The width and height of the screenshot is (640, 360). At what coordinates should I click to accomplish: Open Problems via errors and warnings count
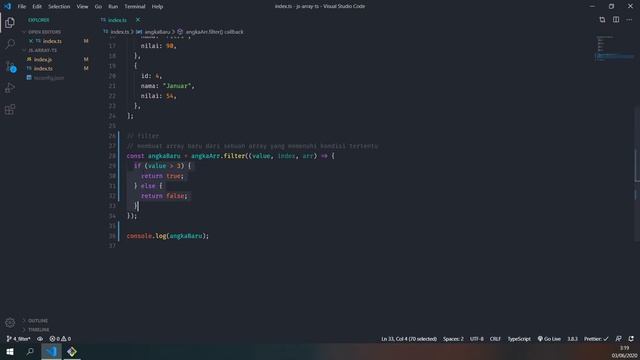click(x=60, y=339)
